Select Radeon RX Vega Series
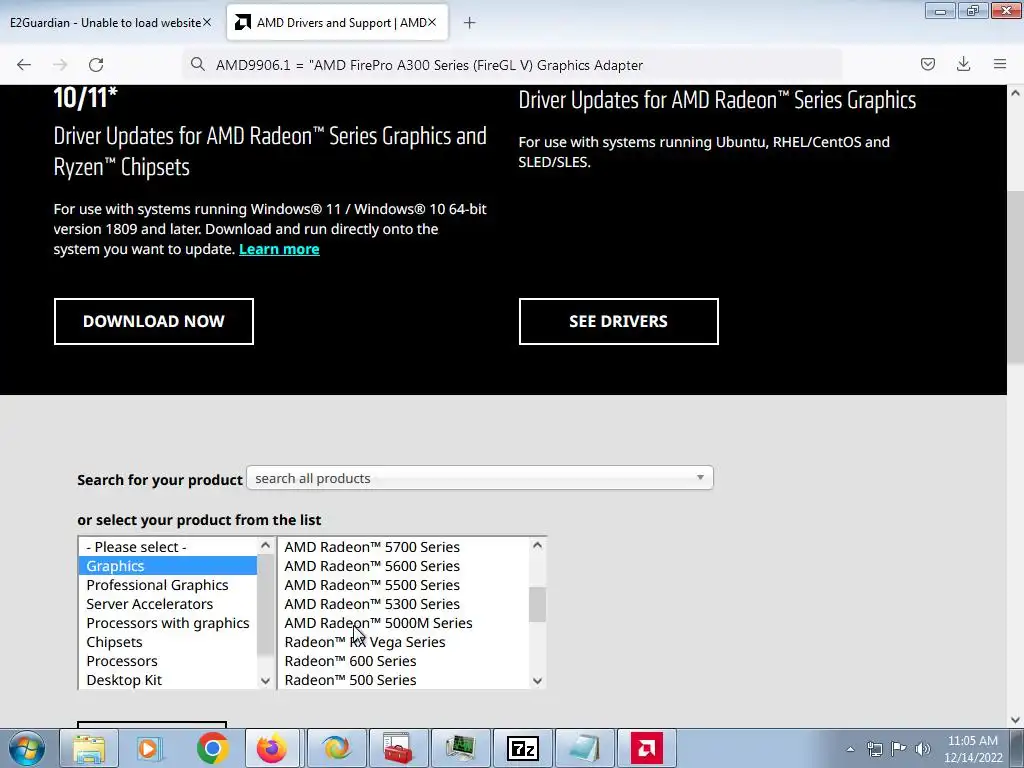1024x768 pixels. pyautogui.click(x=404, y=641)
